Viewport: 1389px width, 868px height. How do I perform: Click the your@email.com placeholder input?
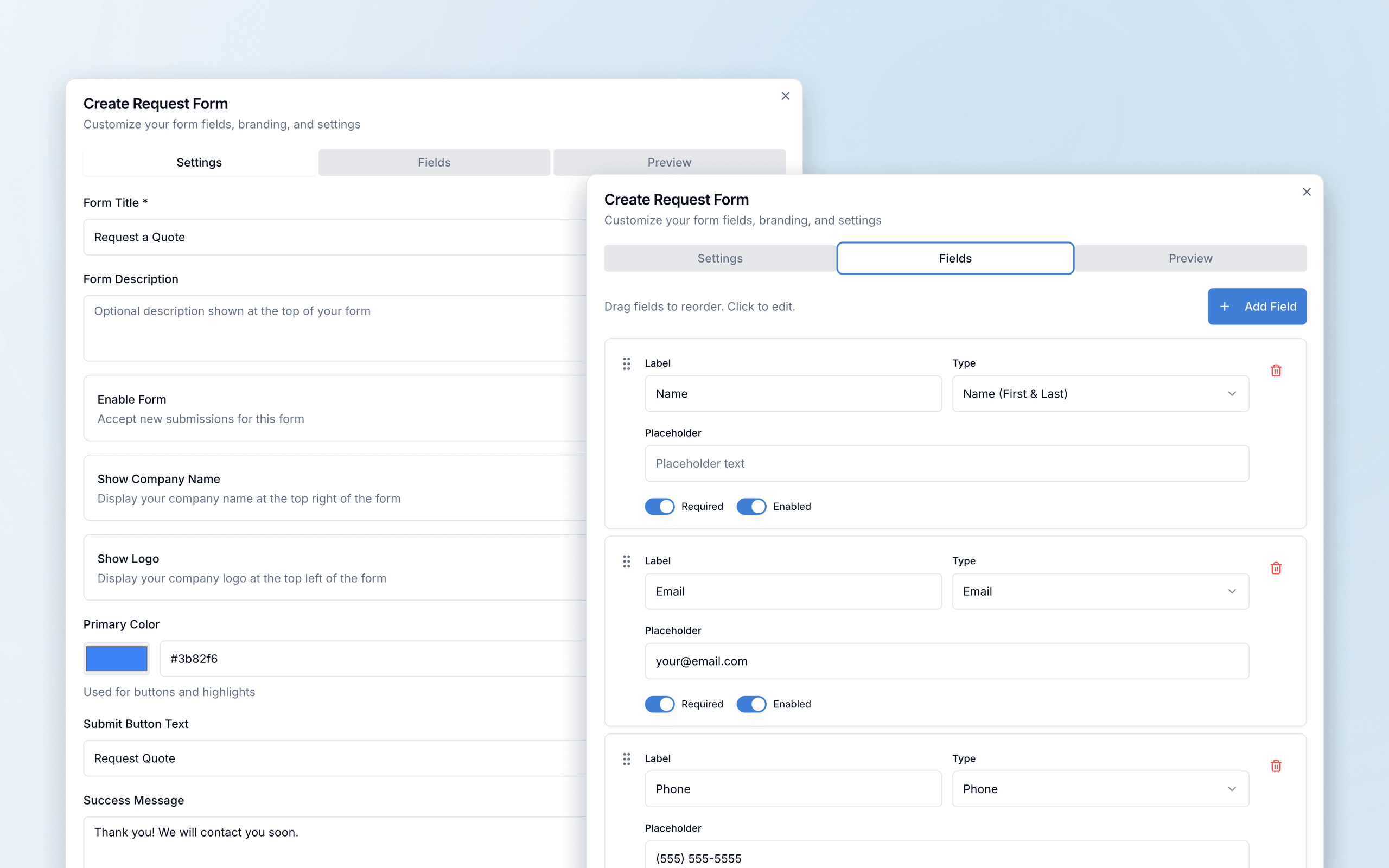947,661
